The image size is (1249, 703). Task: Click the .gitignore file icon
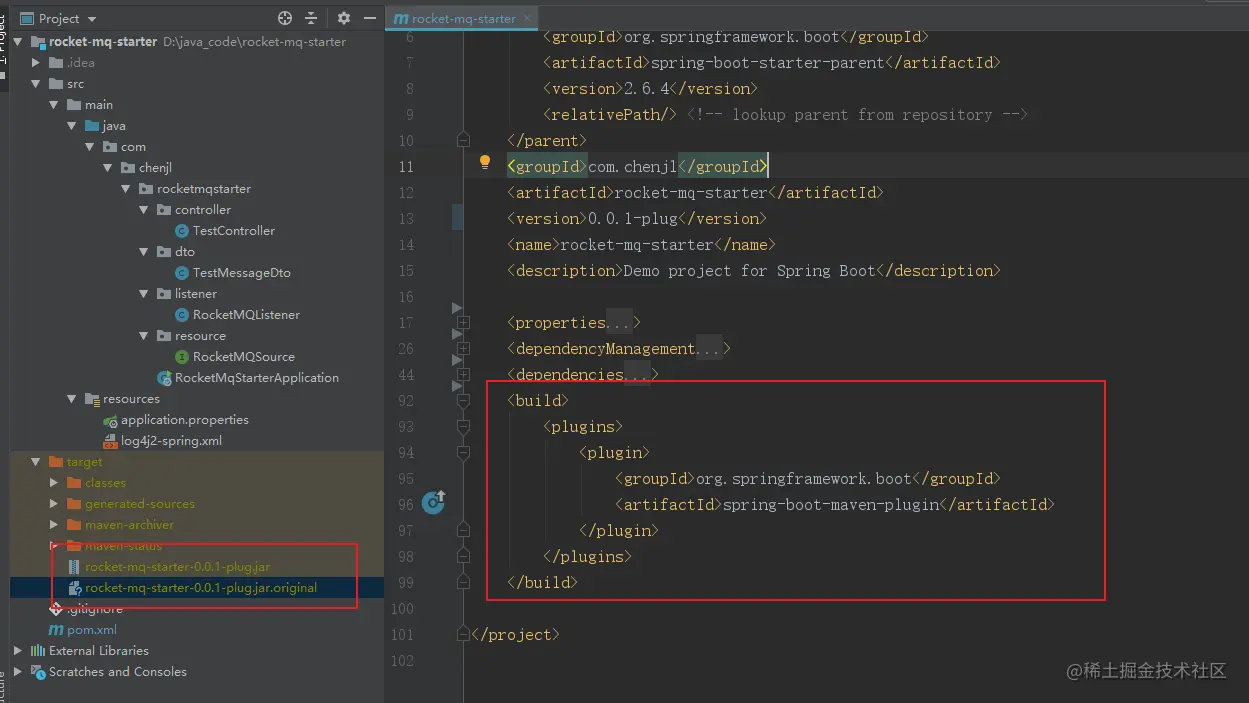56,609
